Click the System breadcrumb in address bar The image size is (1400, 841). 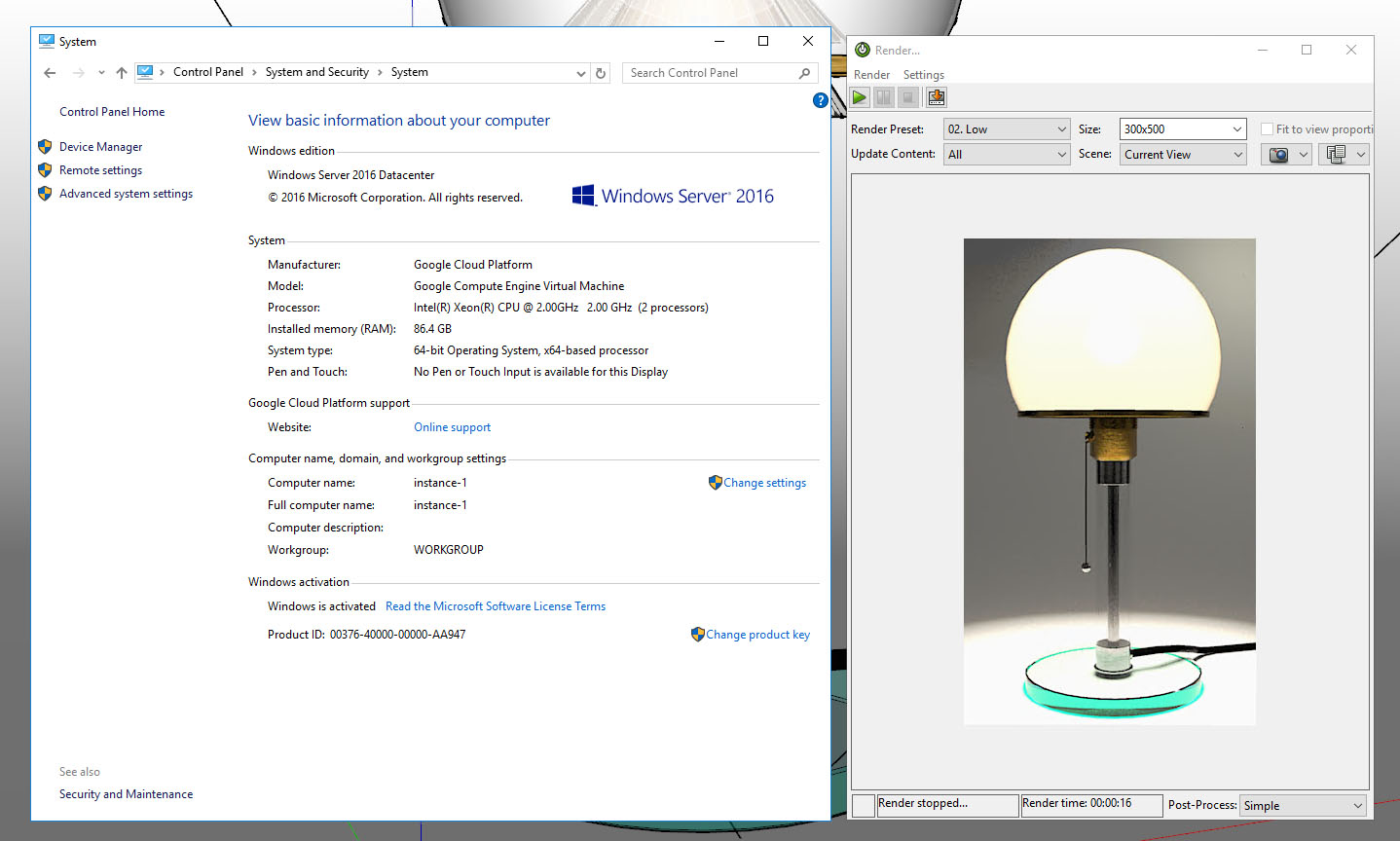pos(410,72)
